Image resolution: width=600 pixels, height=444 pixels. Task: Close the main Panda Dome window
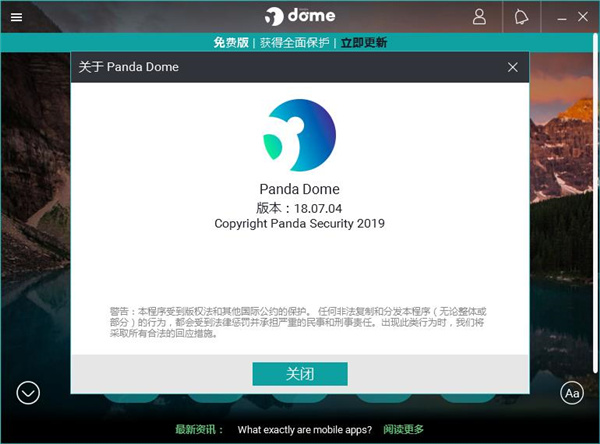point(583,16)
